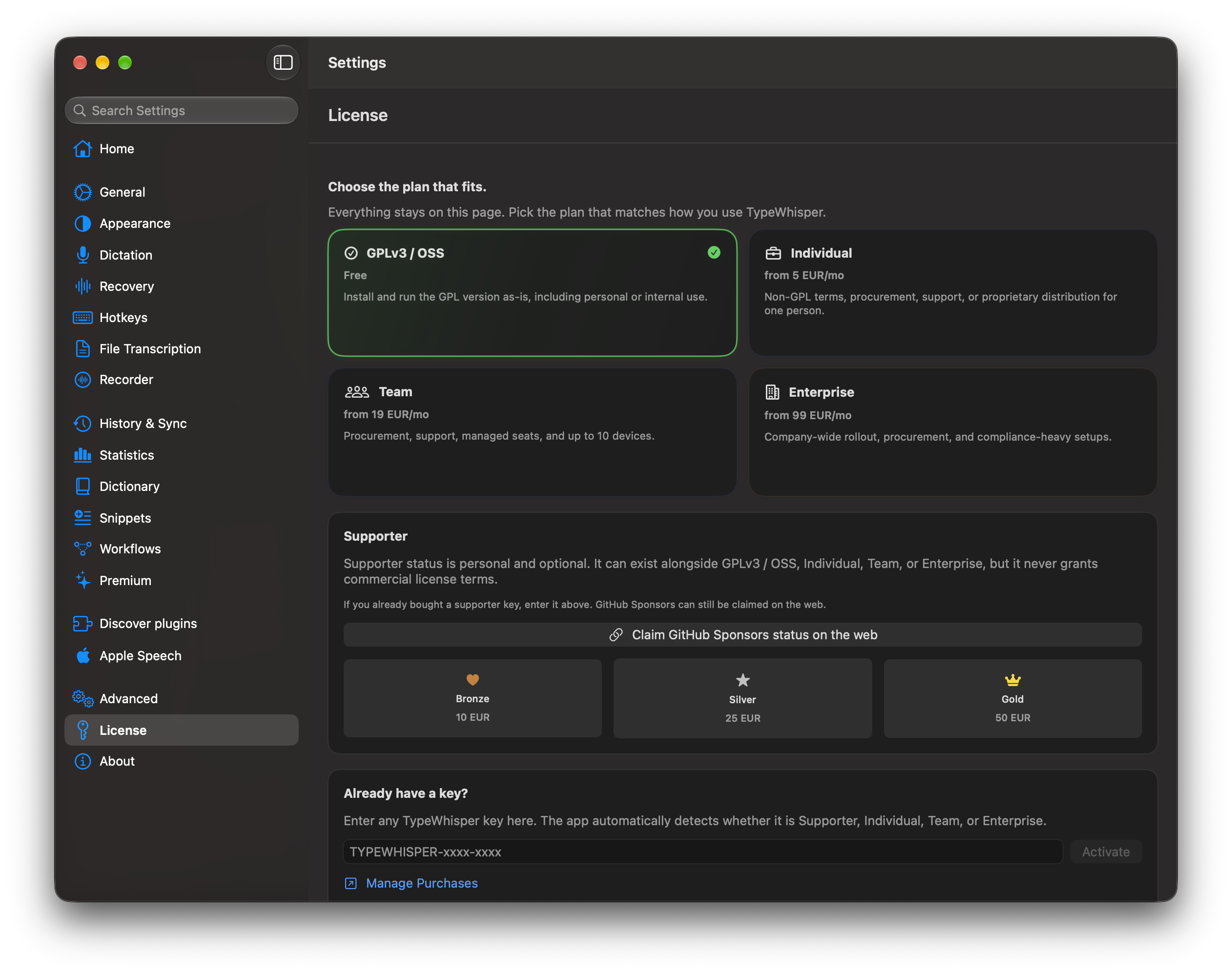Choose the Team plan card
The image size is (1232, 974).
click(x=532, y=432)
